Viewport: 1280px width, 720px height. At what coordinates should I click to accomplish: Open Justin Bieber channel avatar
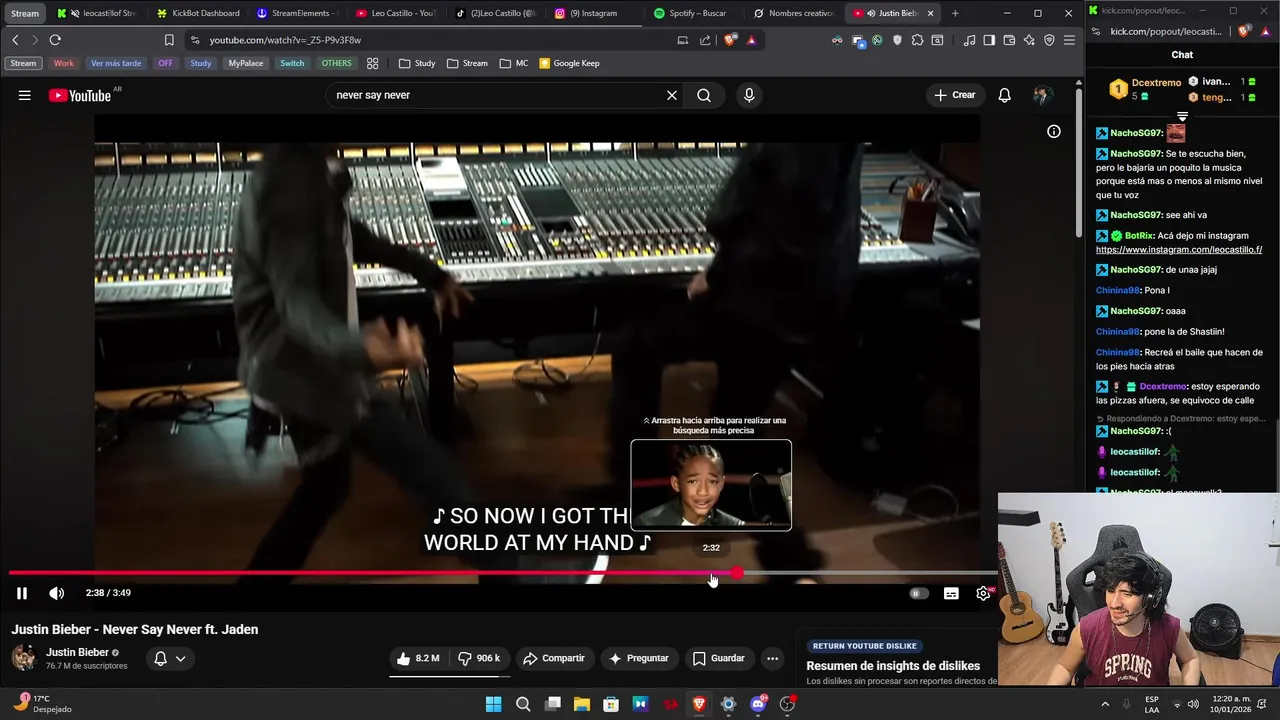(24, 658)
